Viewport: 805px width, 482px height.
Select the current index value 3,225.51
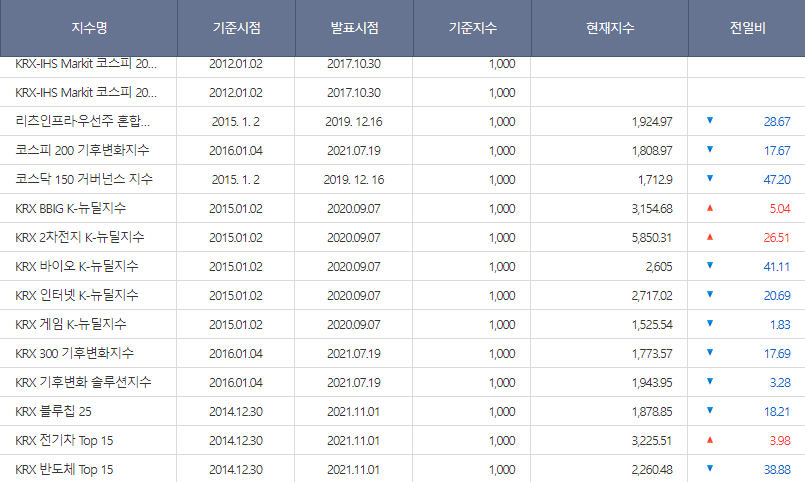pyautogui.click(x=652, y=441)
